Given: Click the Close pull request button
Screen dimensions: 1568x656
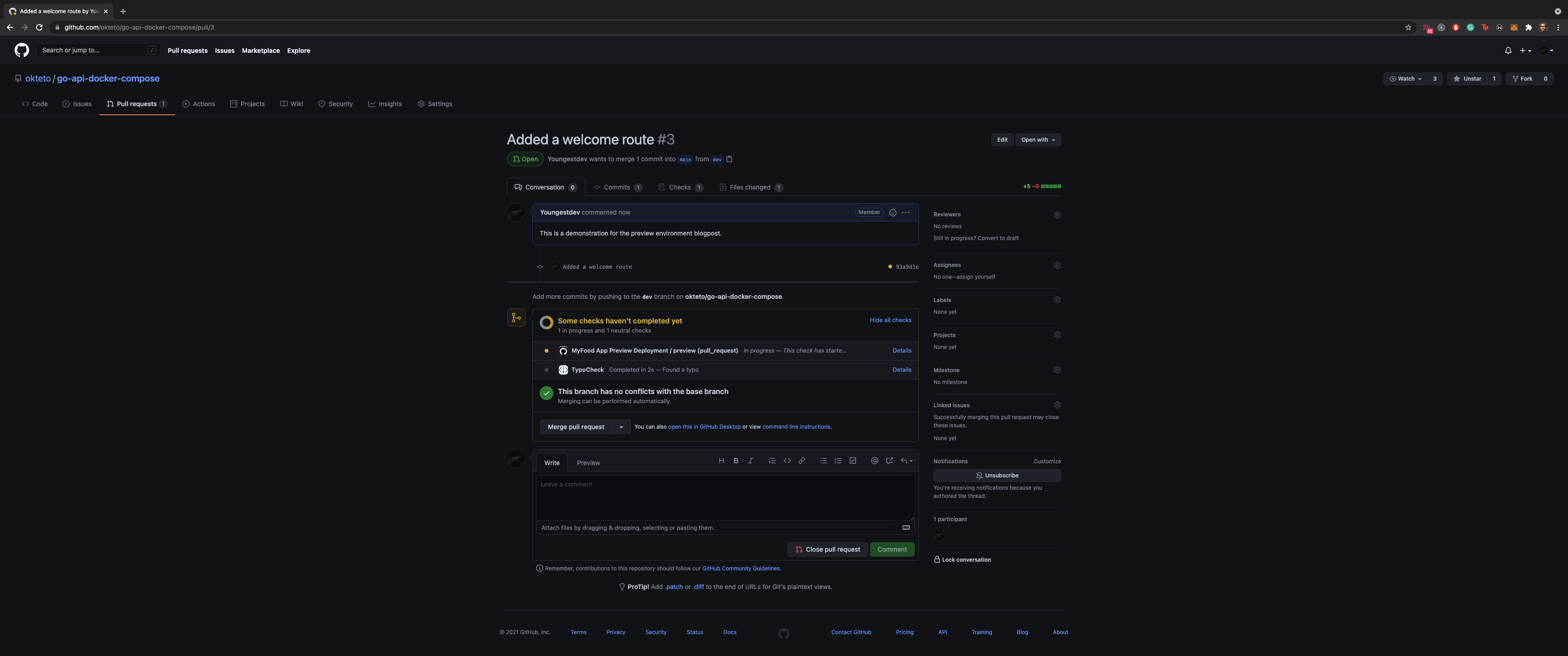Looking at the screenshot, I should (827, 549).
